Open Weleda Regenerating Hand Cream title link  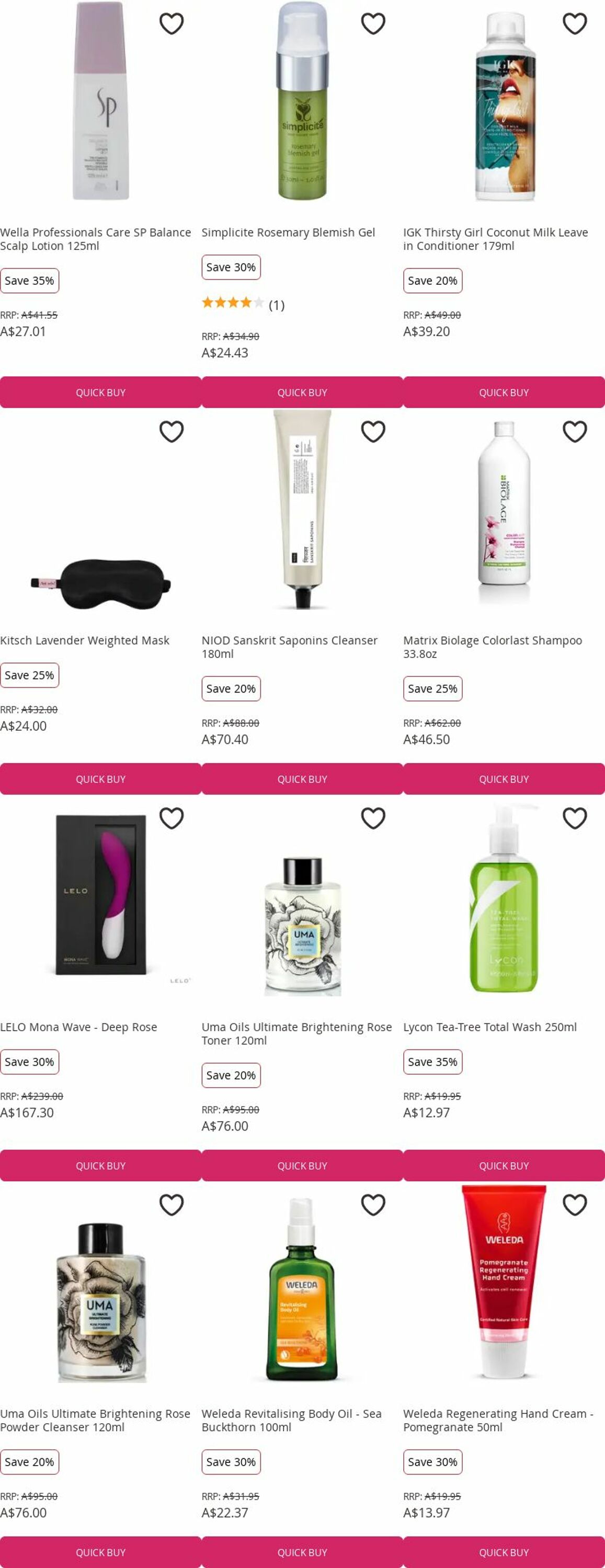pyautogui.click(x=498, y=1420)
